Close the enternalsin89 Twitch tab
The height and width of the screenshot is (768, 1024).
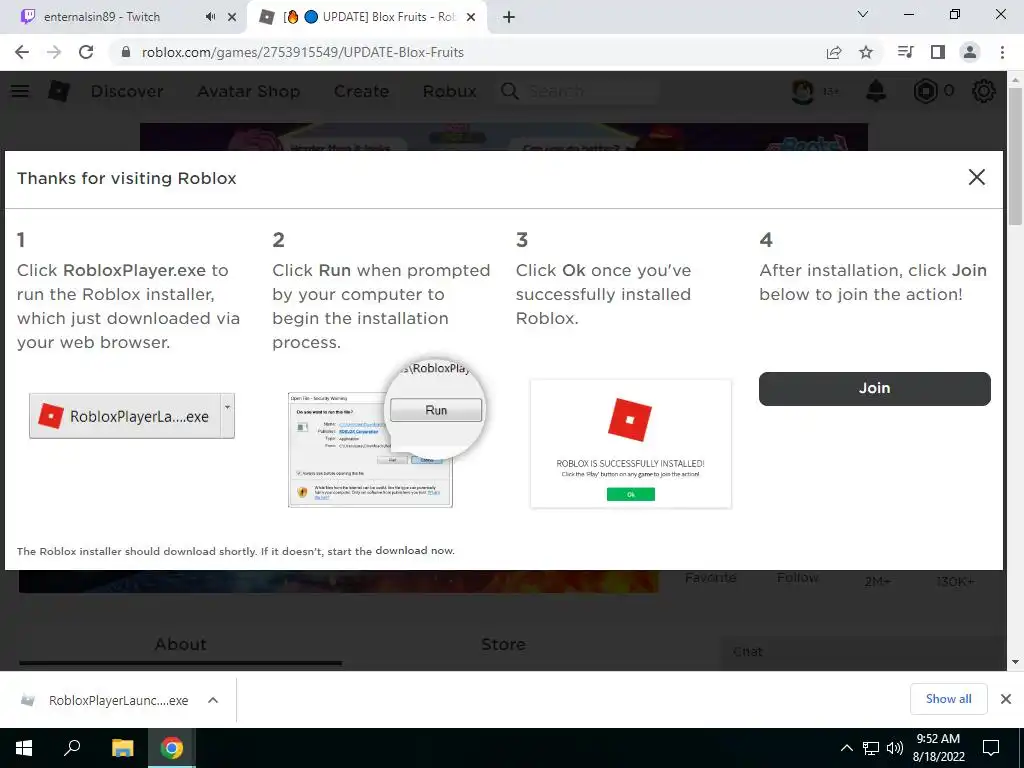[x=232, y=17]
